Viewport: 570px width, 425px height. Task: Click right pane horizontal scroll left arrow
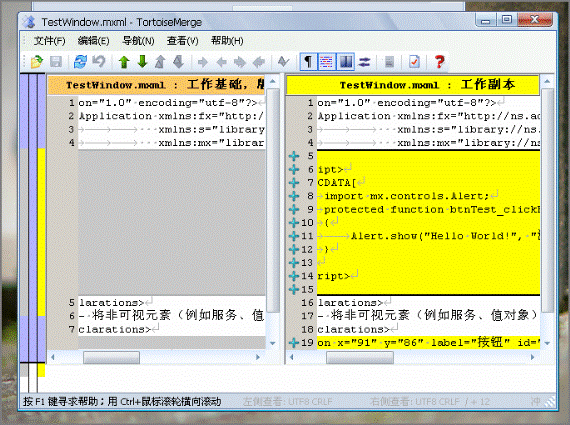point(292,357)
